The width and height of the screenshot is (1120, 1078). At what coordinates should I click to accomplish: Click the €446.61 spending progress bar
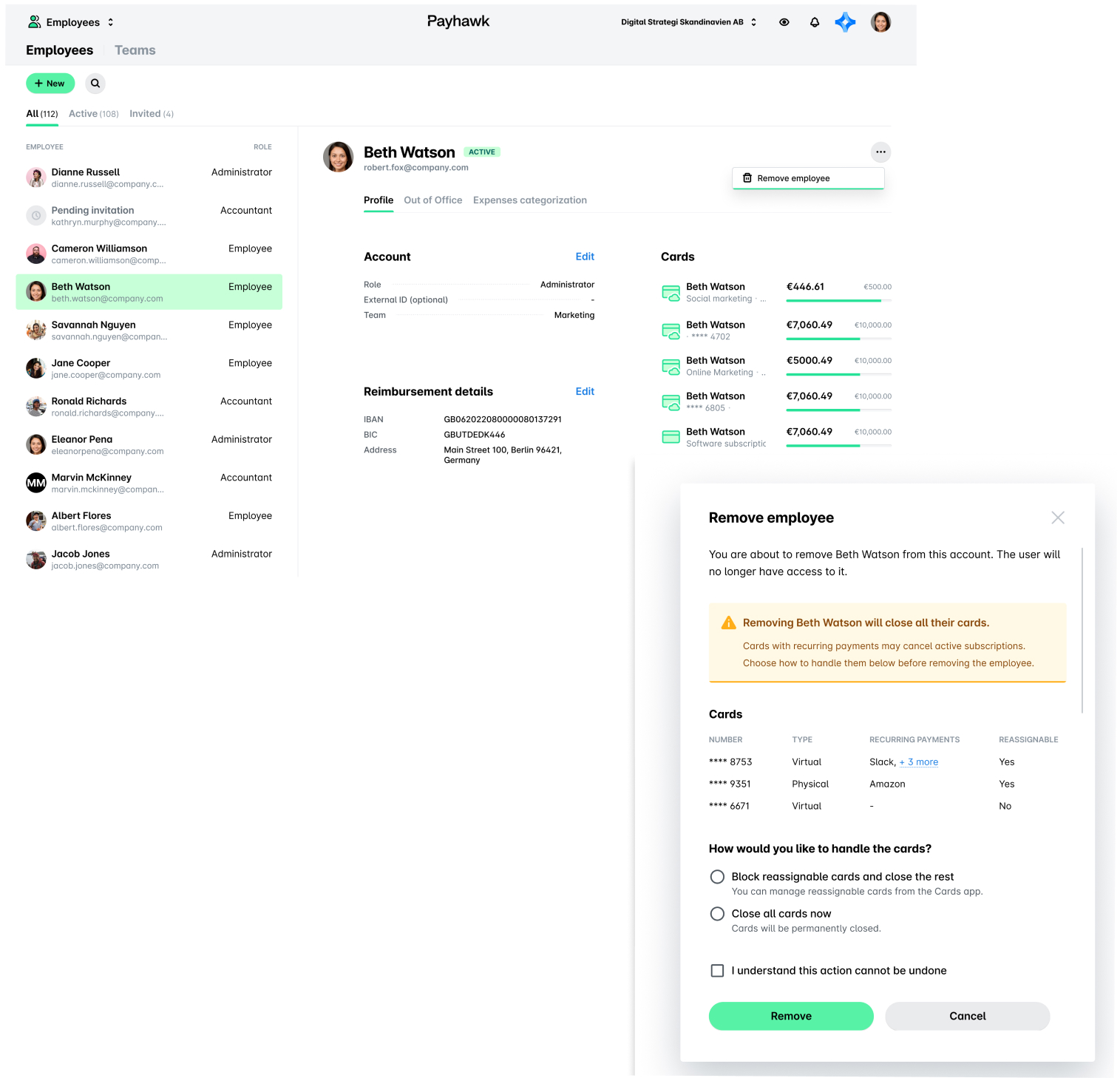pos(838,300)
